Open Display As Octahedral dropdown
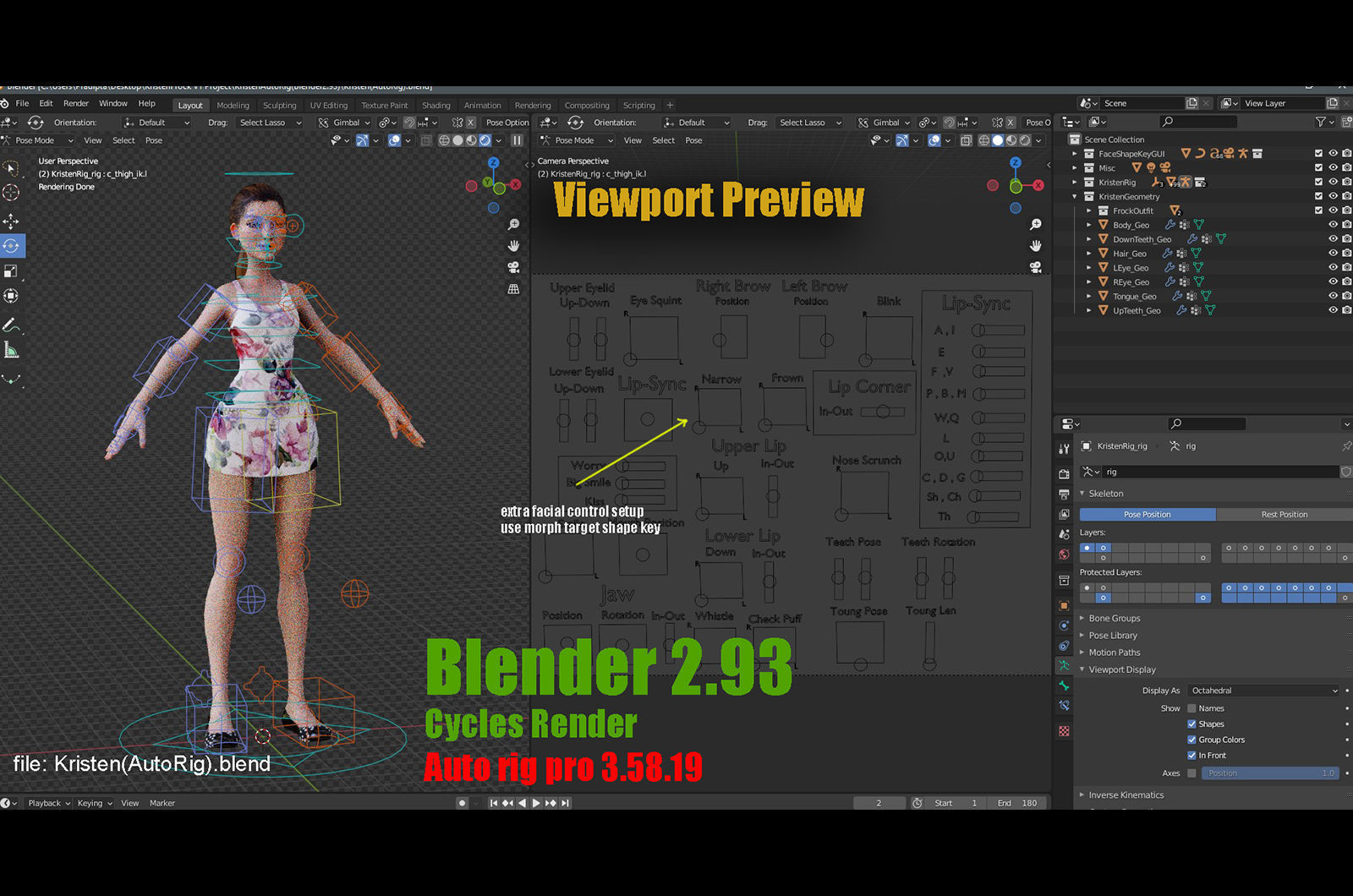 pos(1263,691)
